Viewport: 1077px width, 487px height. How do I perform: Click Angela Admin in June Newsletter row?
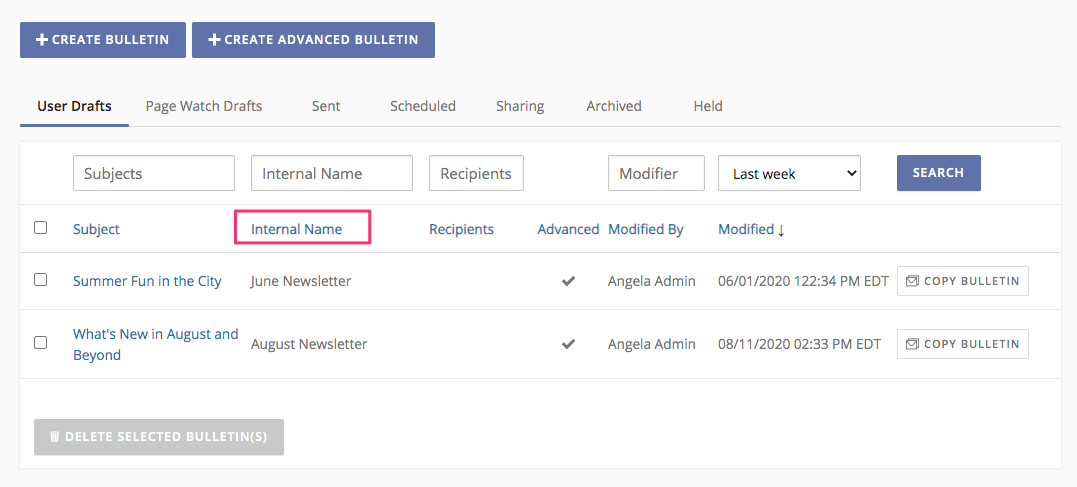652,281
